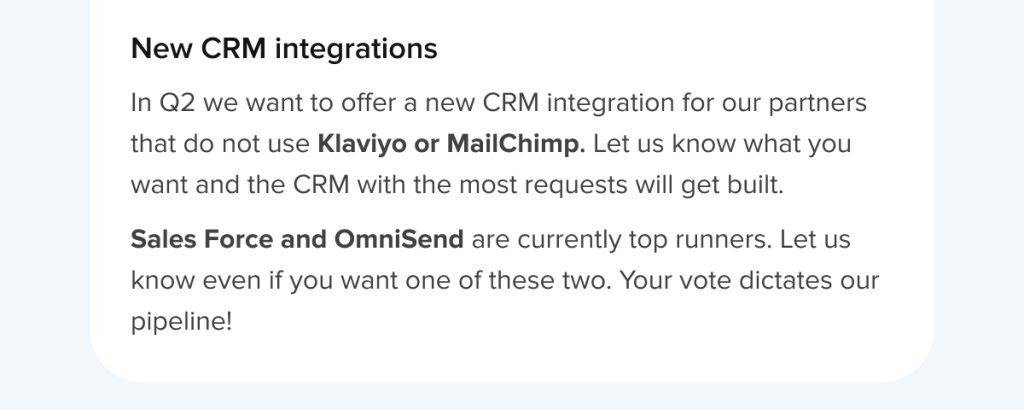Click the word "pipeline!" at paragraph end
The width and height of the screenshot is (1024, 410).
pyautogui.click(x=182, y=321)
